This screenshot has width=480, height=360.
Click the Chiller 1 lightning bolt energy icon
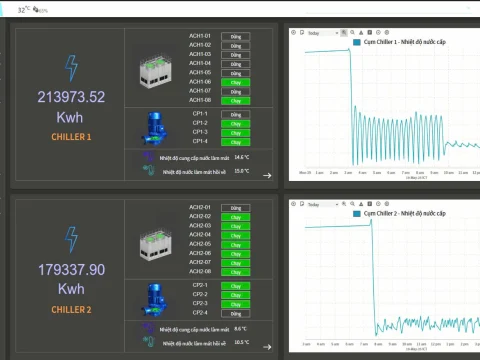click(x=71, y=68)
